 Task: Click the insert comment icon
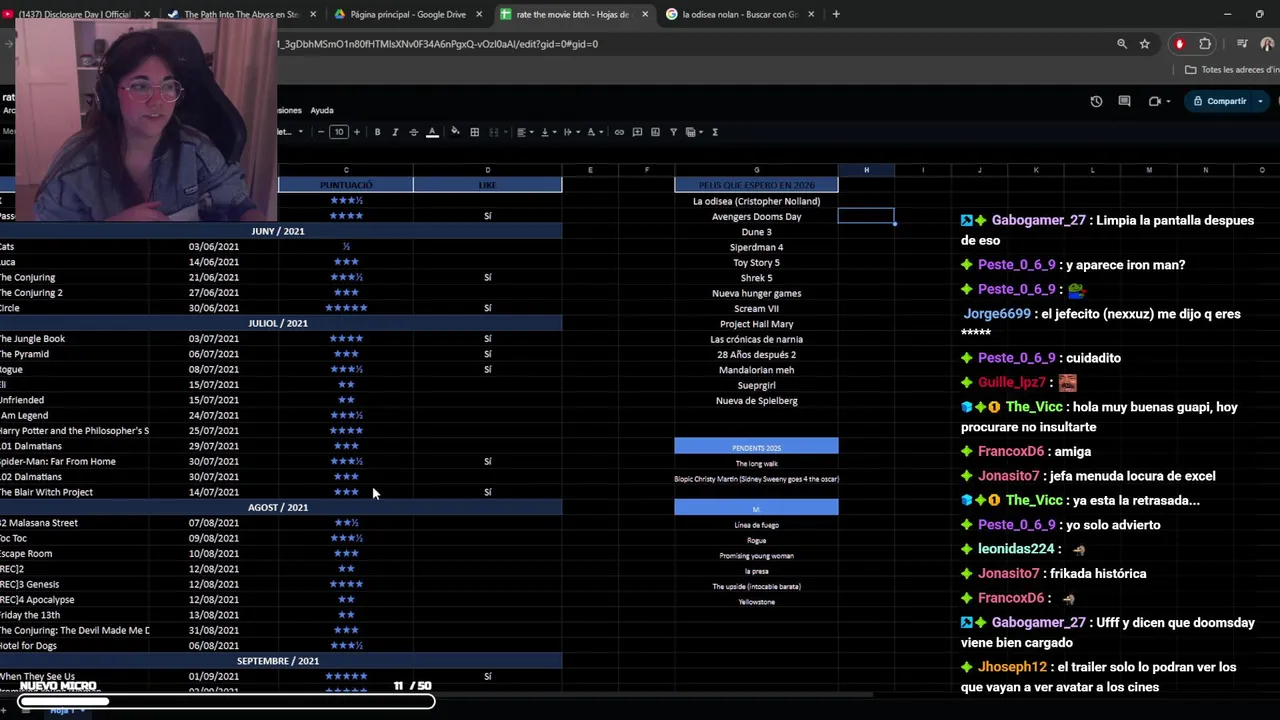637,132
